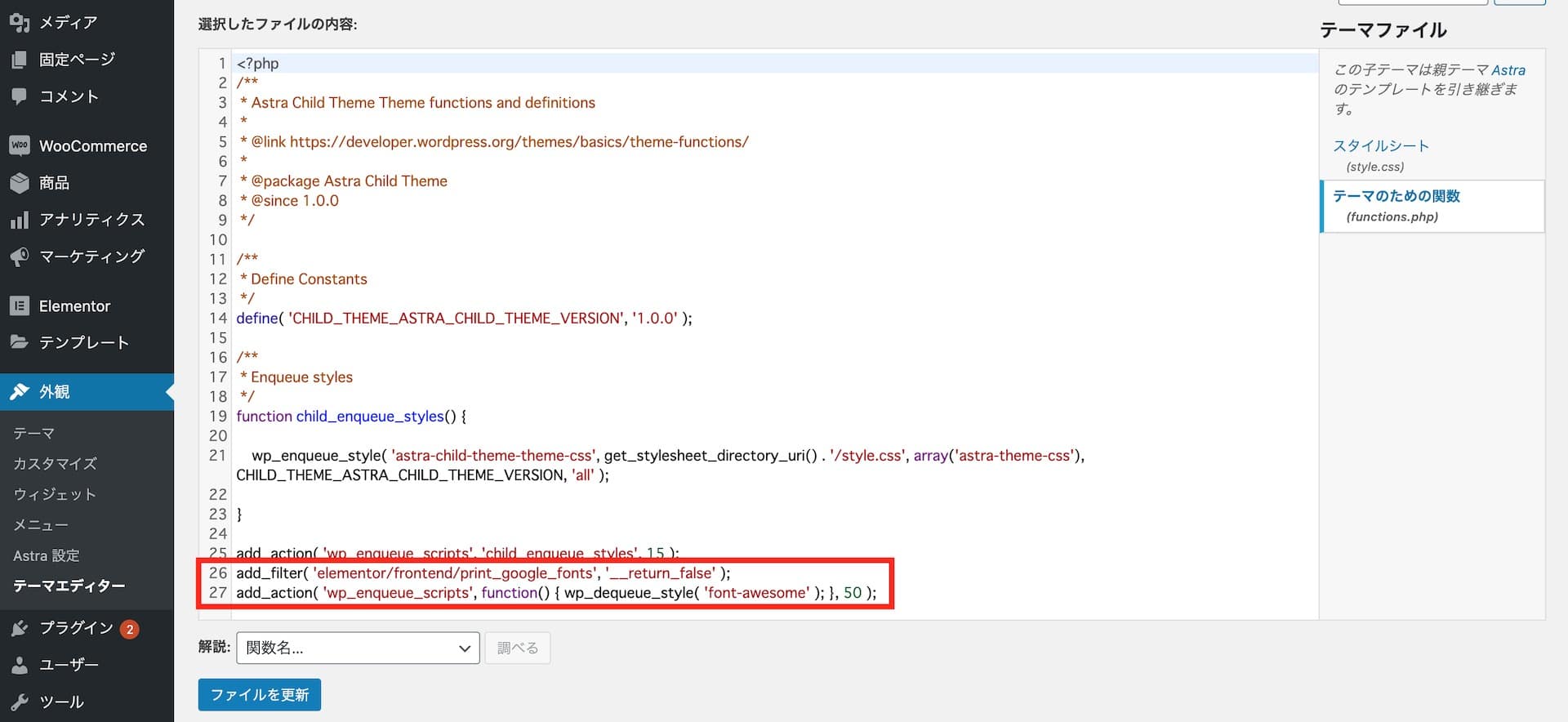Click the Media camera icon in sidebar
Viewport: 1568px width, 722px height.
click(20, 22)
